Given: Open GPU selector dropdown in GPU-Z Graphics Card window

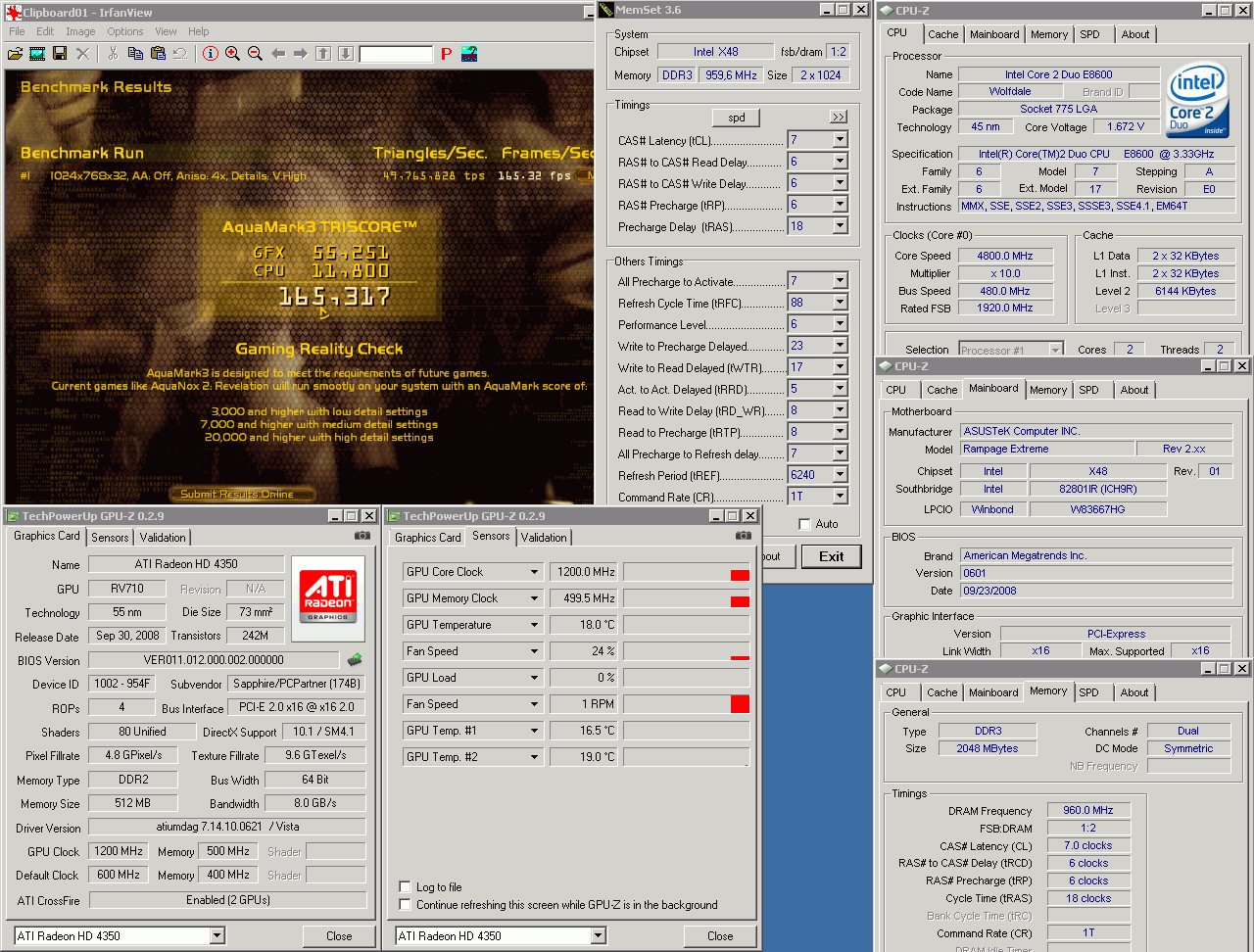Looking at the screenshot, I should [x=217, y=936].
